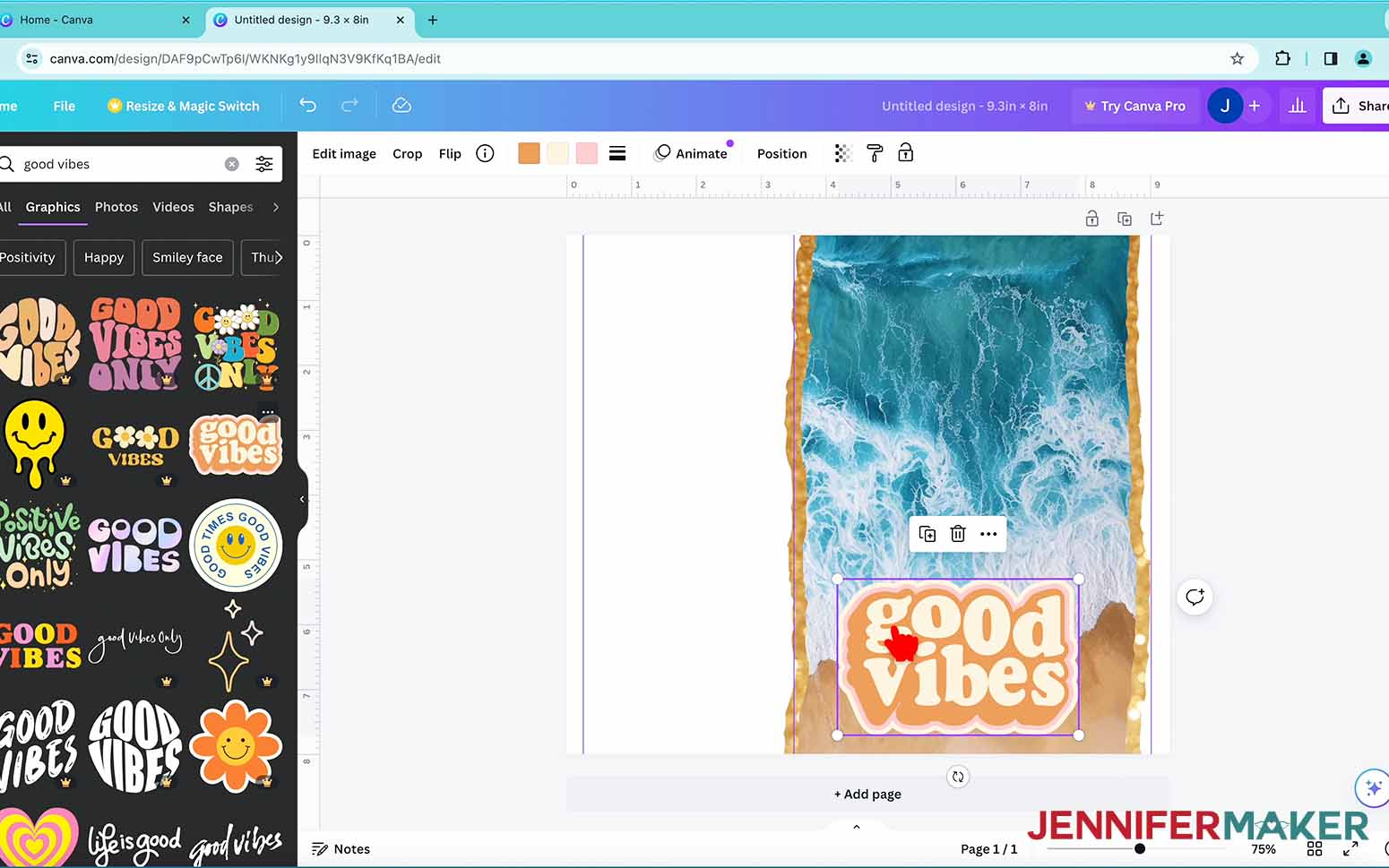
Task: Duplicate the selected good vibes element
Action: (927, 534)
